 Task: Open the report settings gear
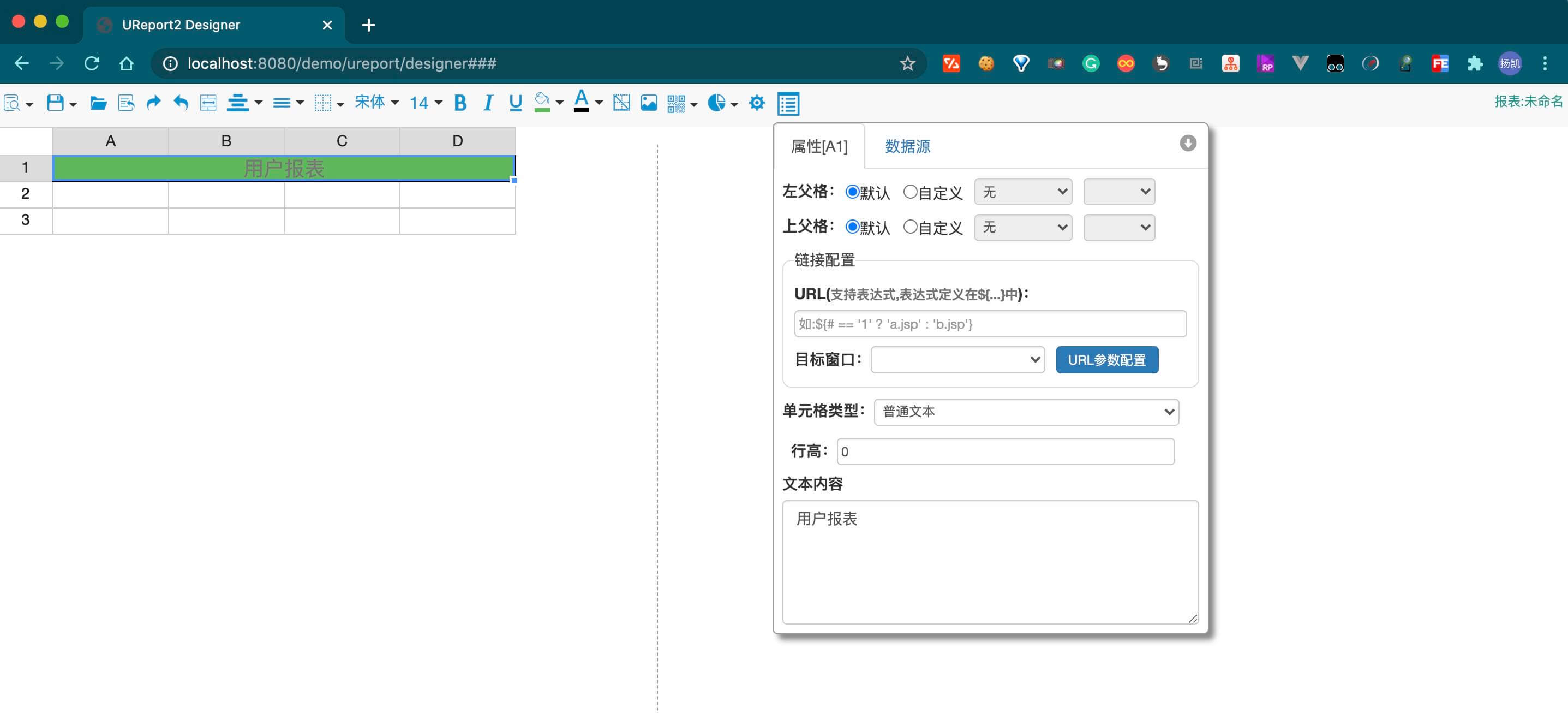tap(757, 102)
